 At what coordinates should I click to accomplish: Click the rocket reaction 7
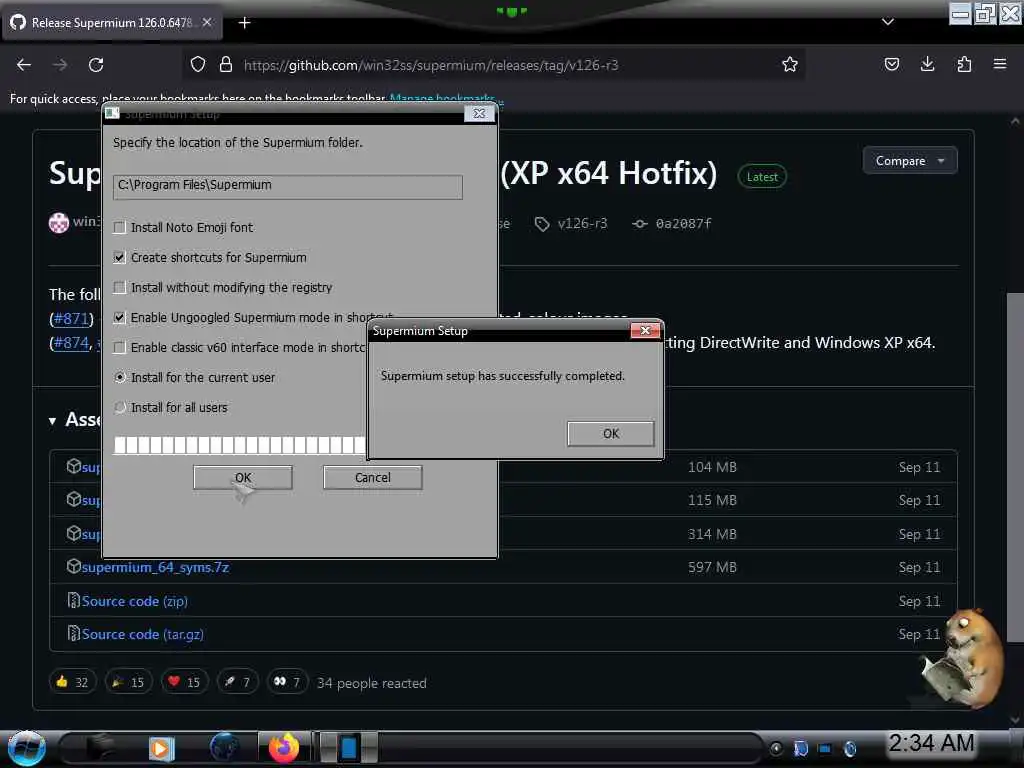pos(238,682)
